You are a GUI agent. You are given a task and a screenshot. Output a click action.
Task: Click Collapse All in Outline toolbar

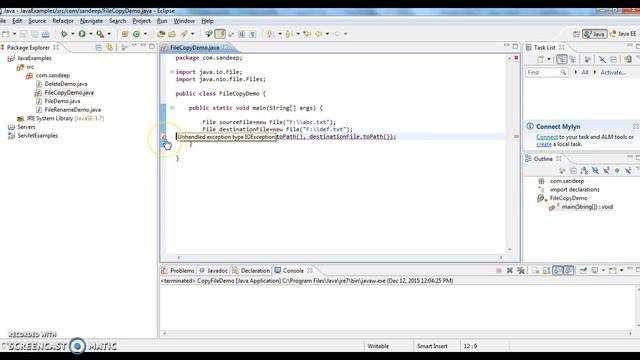pos(573,171)
